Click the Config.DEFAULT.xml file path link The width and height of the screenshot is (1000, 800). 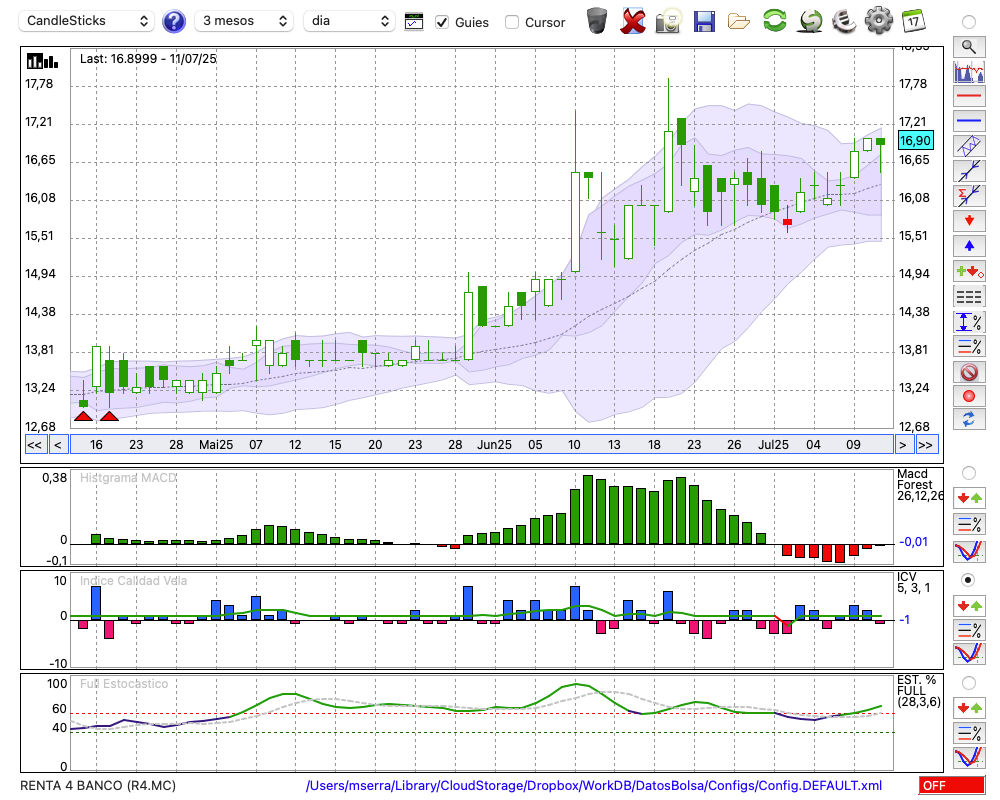pyautogui.click(x=594, y=785)
